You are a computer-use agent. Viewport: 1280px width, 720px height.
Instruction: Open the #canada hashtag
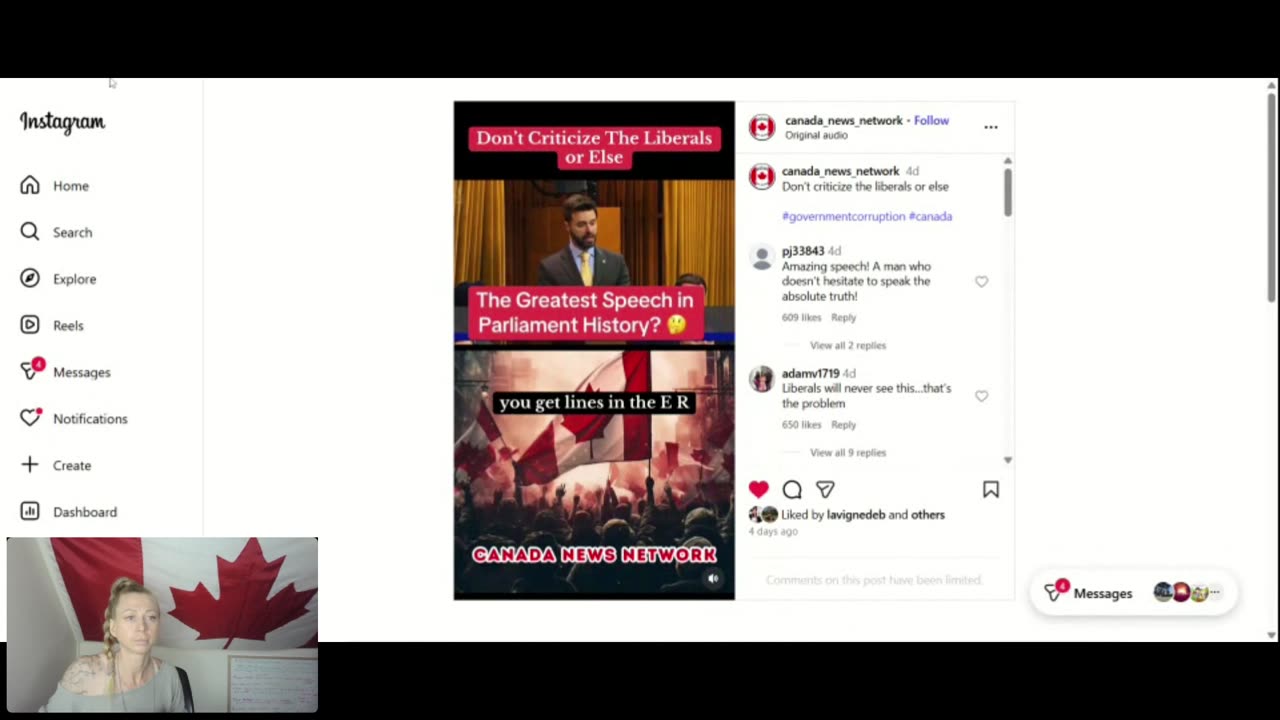point(930,216)
